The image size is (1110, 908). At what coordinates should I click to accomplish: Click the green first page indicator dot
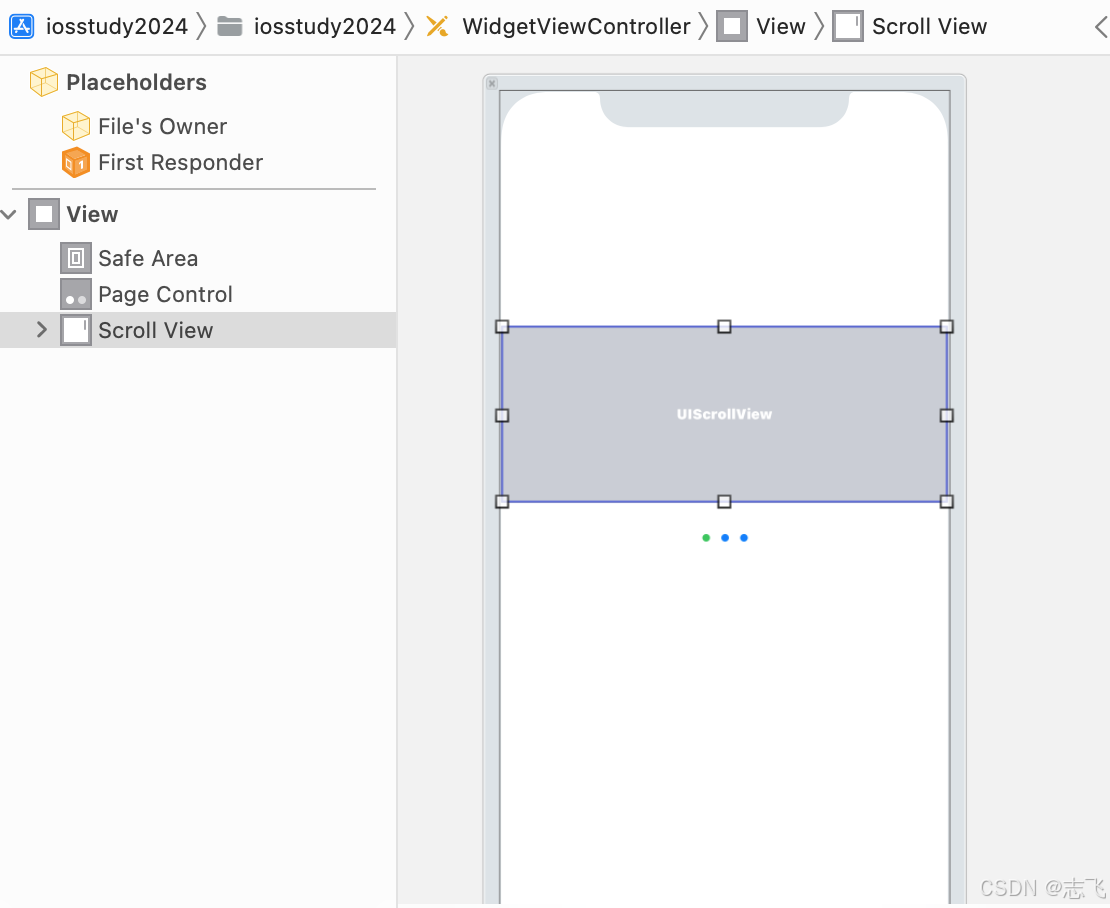[x=706, y=538]
